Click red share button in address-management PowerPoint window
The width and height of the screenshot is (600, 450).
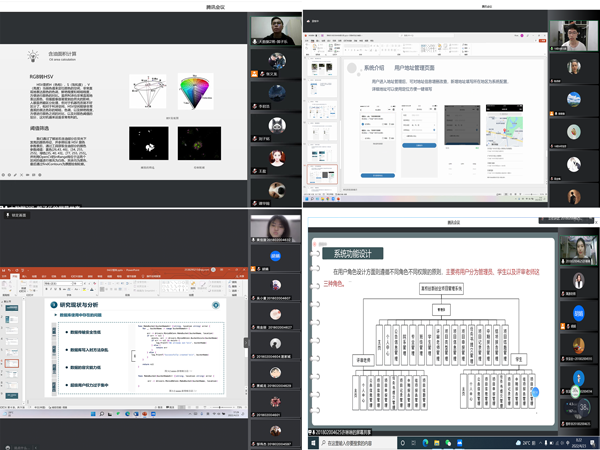[x=542, y=40]
